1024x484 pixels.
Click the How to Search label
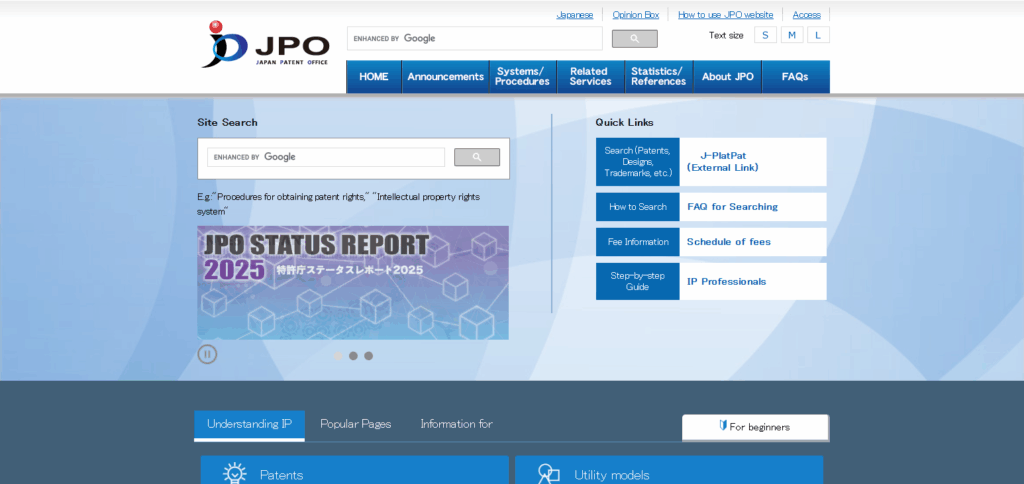[x=637, y=206]
